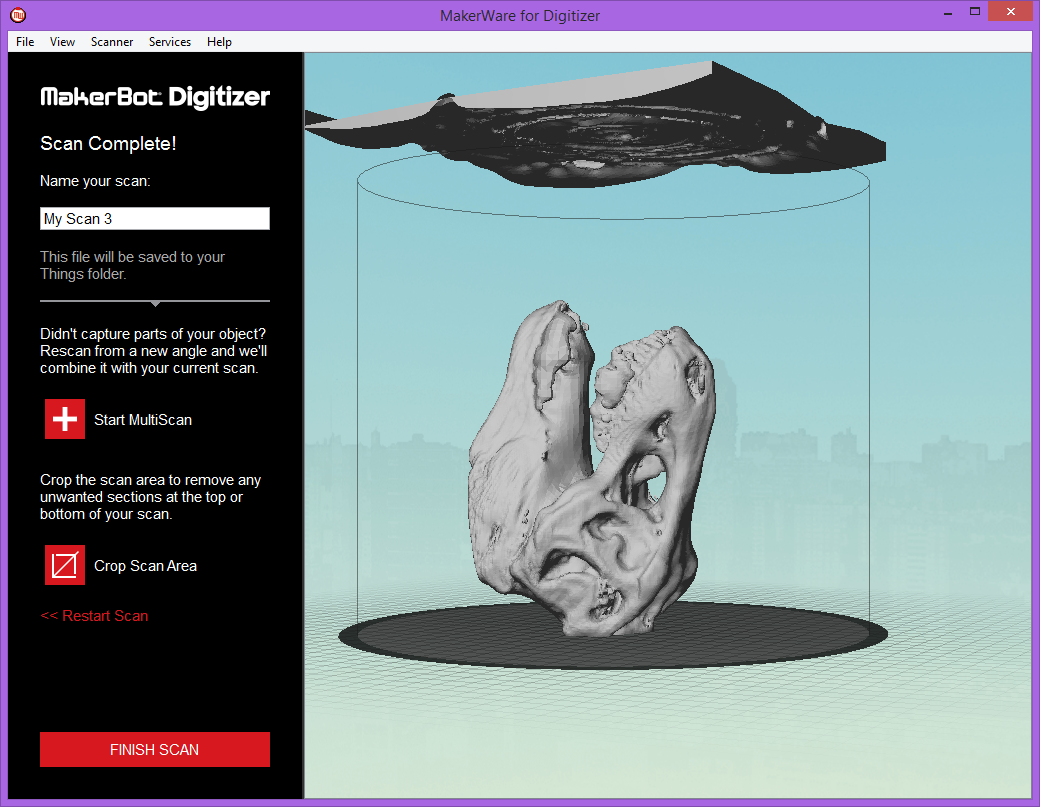
Task: Click the 'saved to your Things folder' note
Action: click(132, 265)
